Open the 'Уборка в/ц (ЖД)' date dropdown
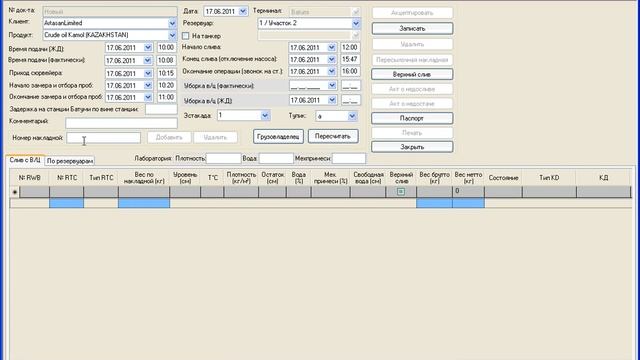Screen dimensions: 640x360 click(331, 100)
